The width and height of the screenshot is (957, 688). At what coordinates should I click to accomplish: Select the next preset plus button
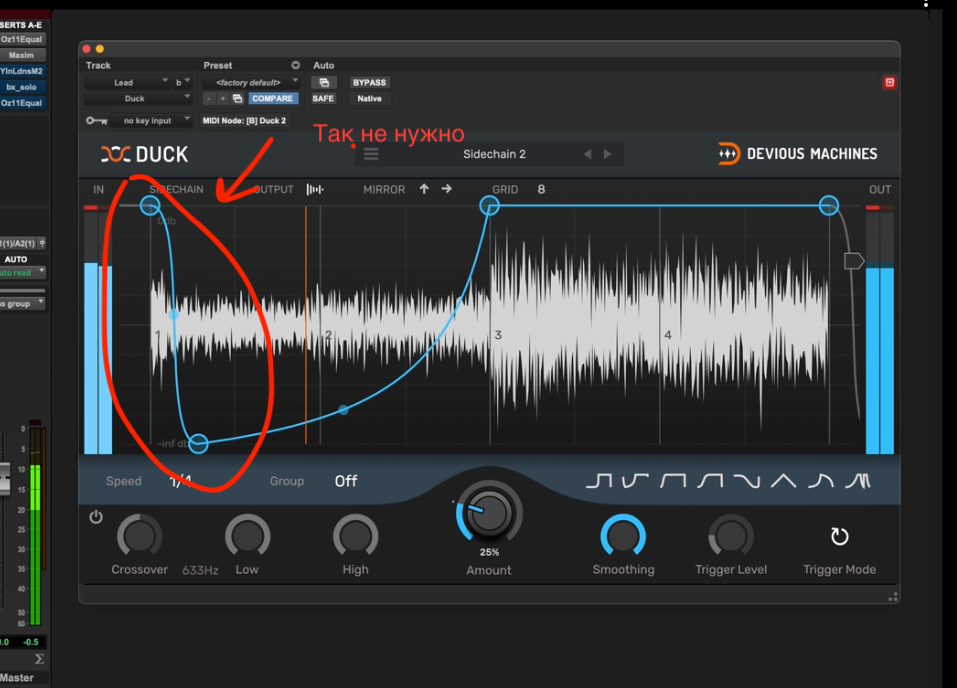click(223, 98)
